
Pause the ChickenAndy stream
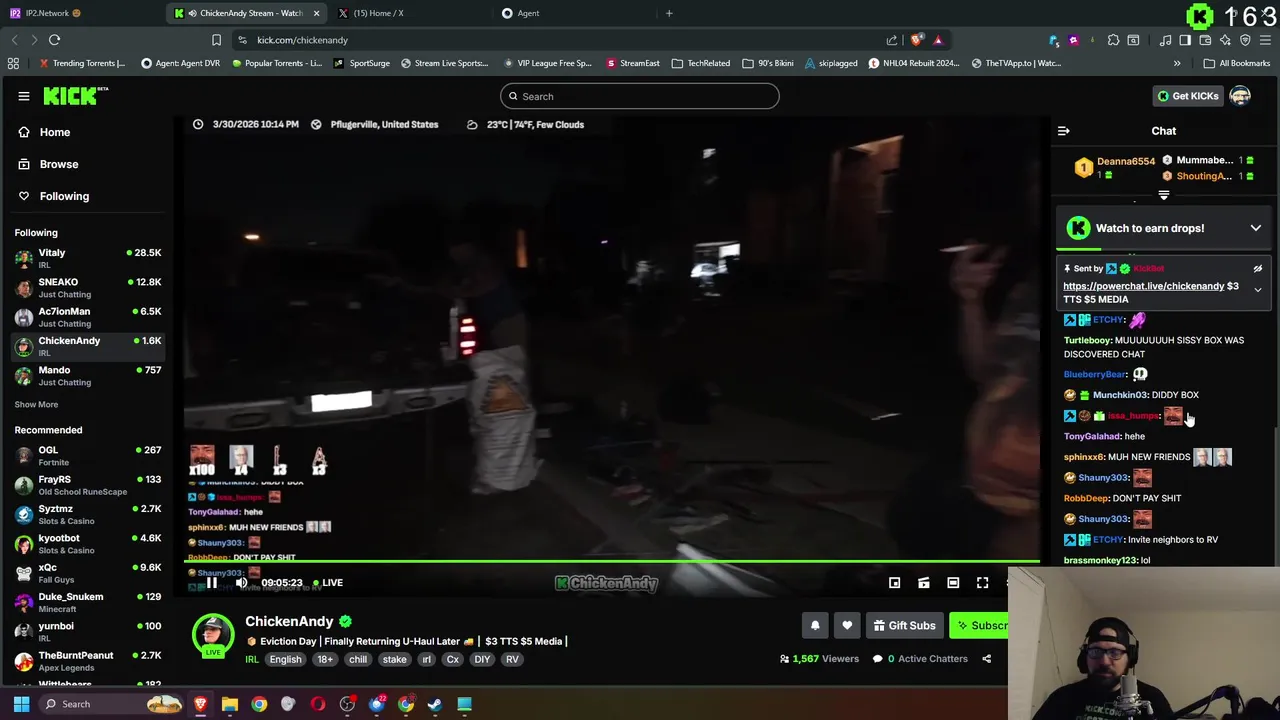pos(212,583)
